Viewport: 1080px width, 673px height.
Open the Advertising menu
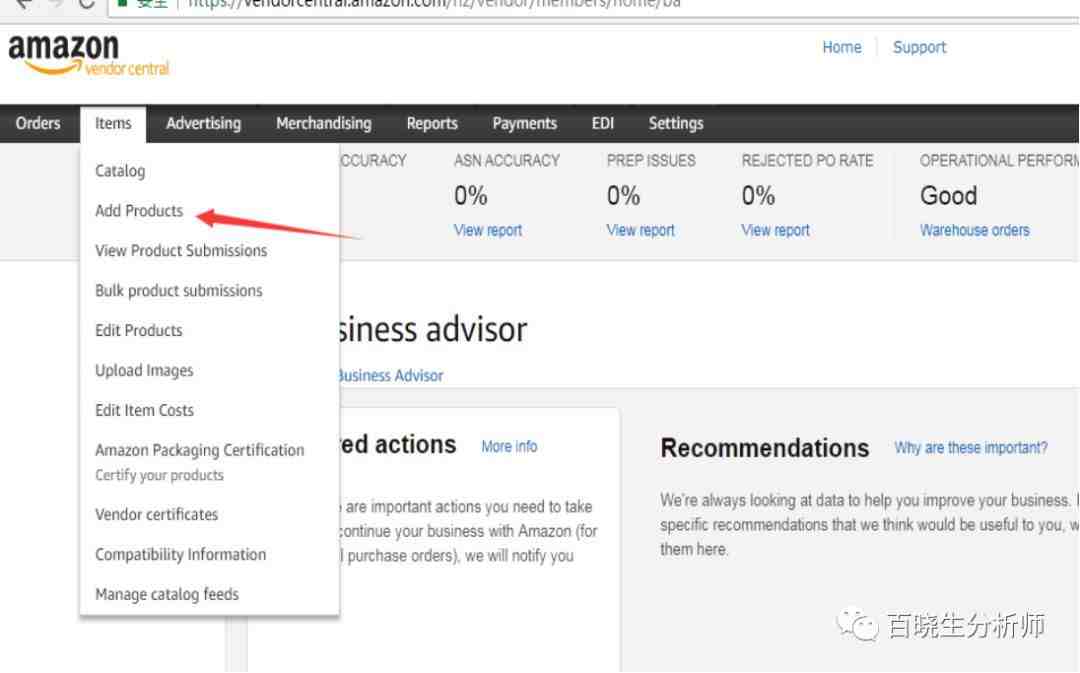203,123
